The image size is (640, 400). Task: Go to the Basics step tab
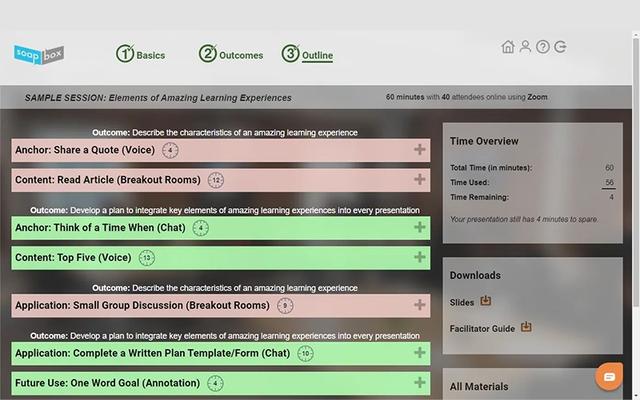pyautogui.click(x=141, y=55)
